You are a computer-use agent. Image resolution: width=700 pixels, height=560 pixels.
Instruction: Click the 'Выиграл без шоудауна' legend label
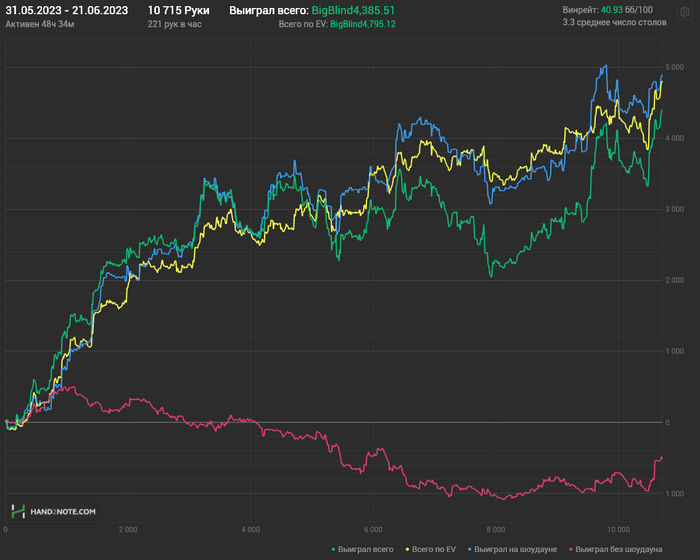pos(619,549)
